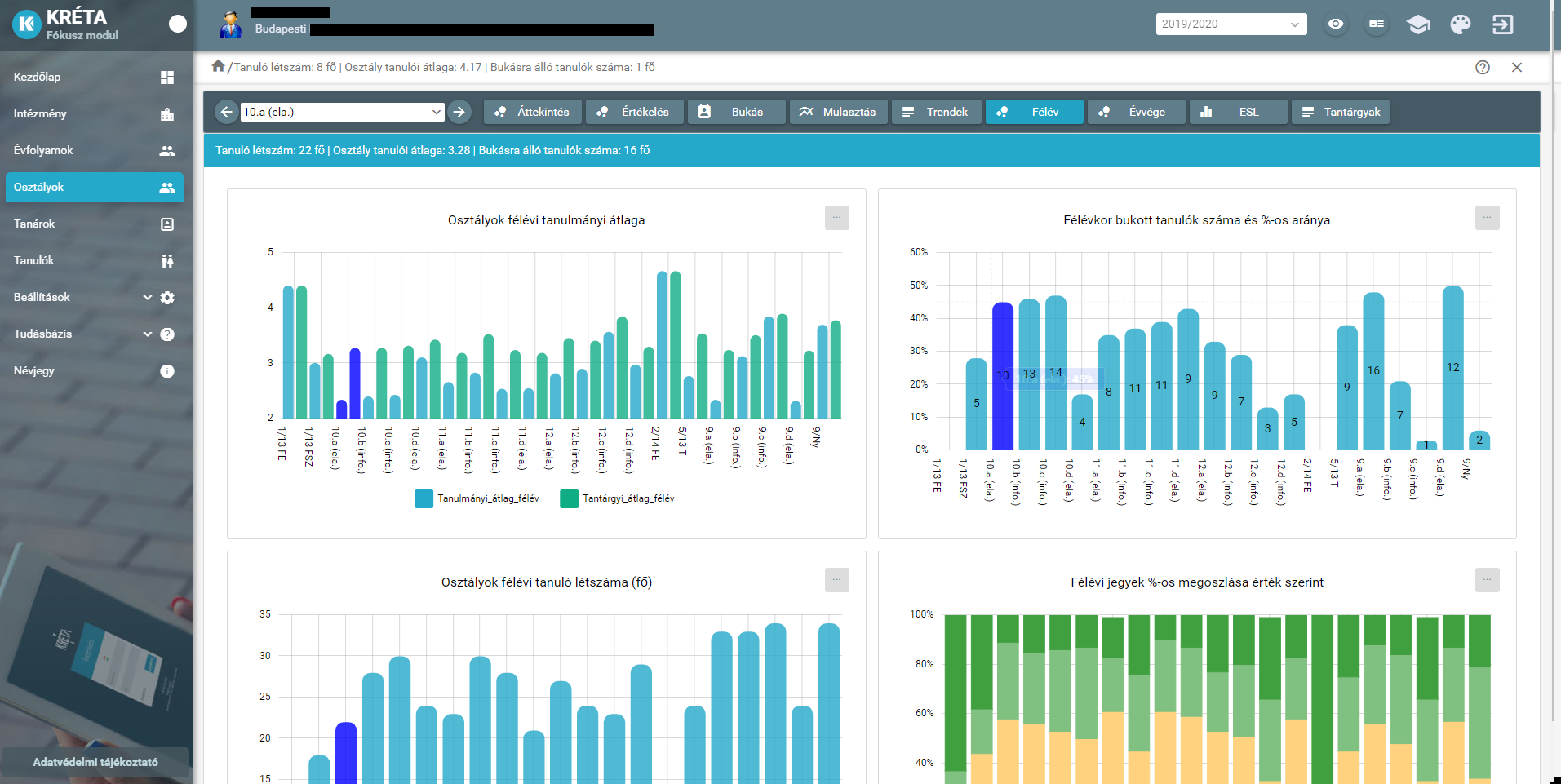The height and width of the screenshot is (784, 1561).
Task: Open the 10.a (ela.) class dropdown
Action: click(343, 112)
